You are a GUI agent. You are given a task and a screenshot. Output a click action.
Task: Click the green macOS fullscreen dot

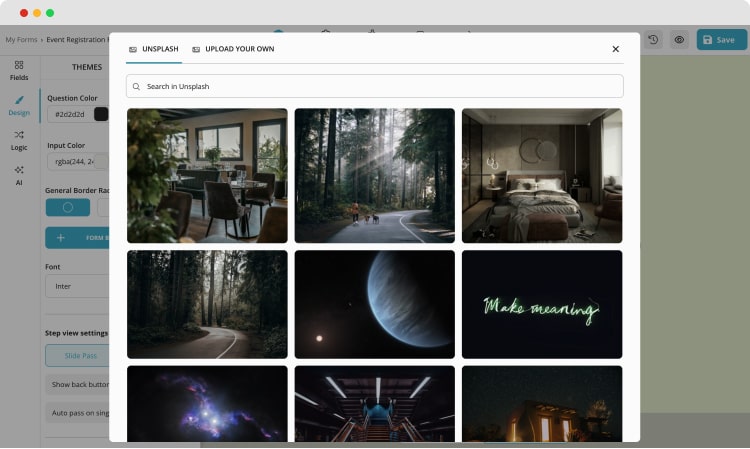50,13
